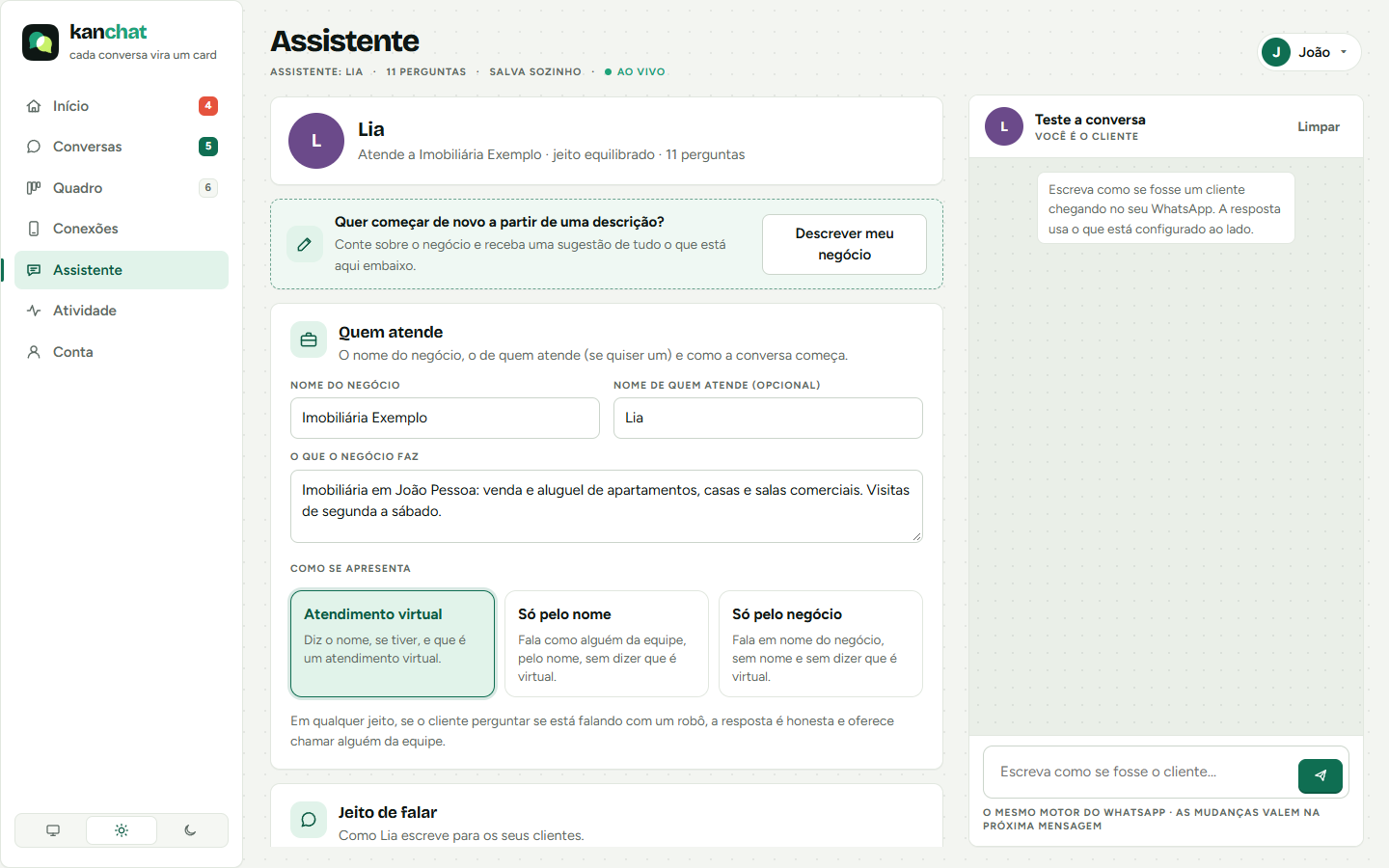Open the Atividade sidebar label
This screenshot has height=868, width=1389.
coord(85,311)
